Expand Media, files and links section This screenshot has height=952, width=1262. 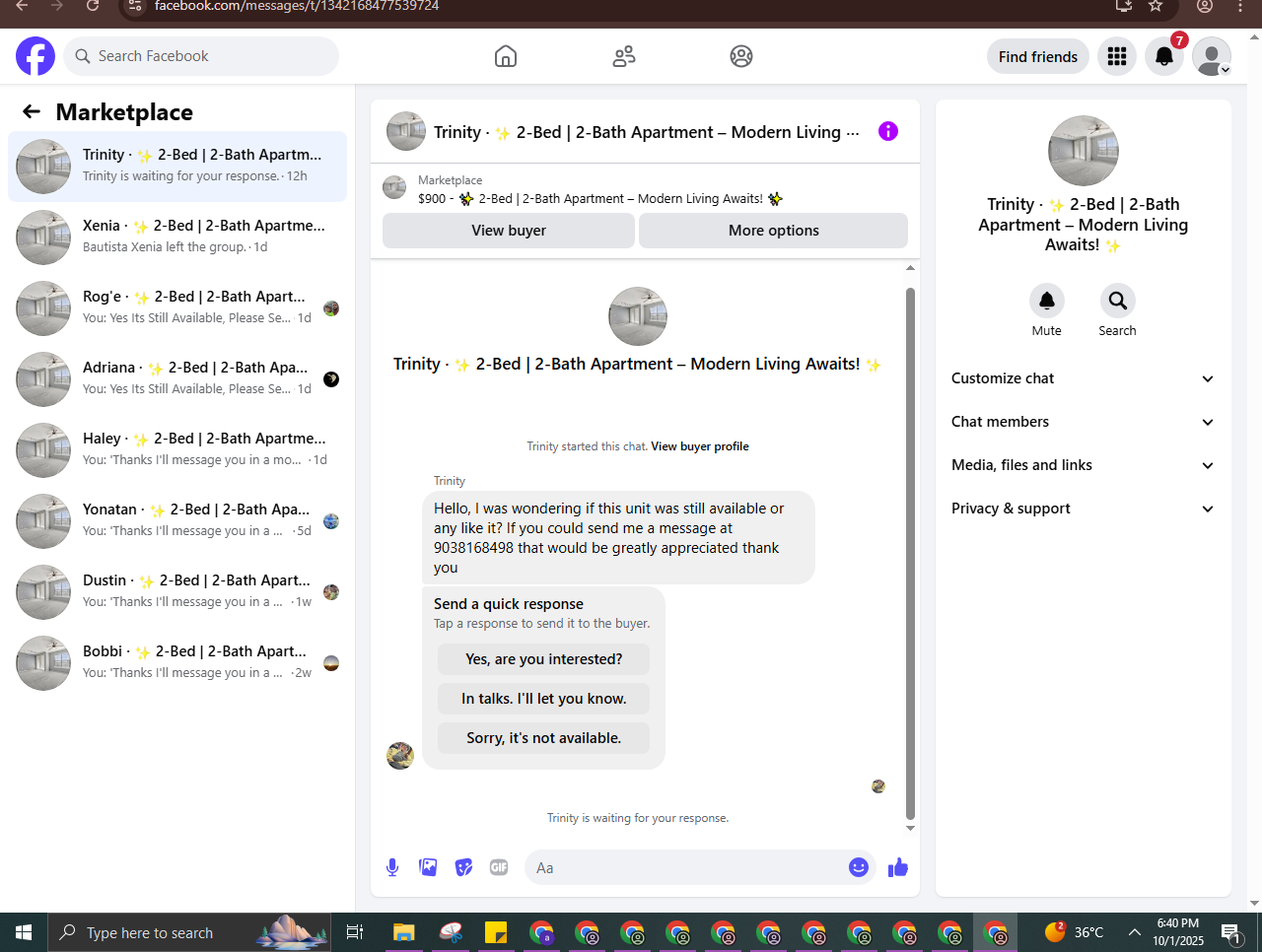coord(1083,465)
